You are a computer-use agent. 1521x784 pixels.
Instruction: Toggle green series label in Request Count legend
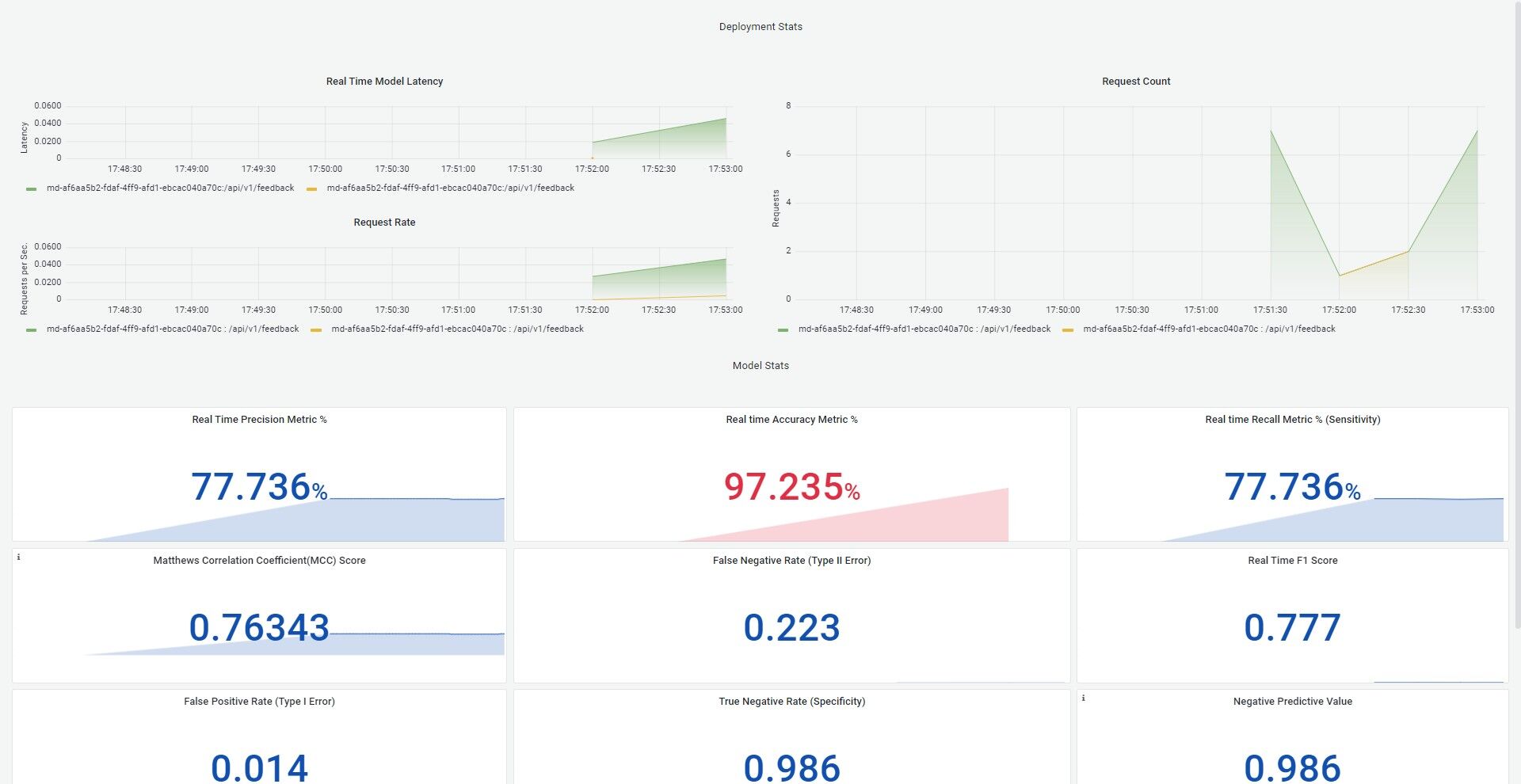click(924, 329)
